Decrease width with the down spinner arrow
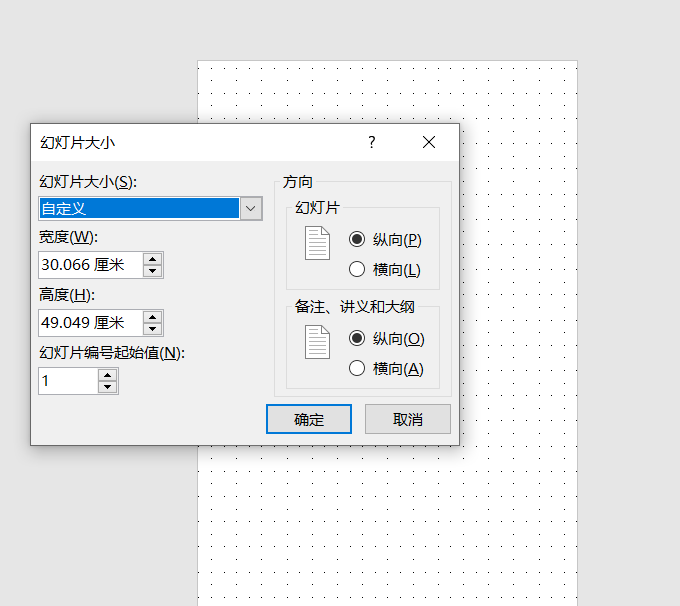Viewport: 680px width, 606px height. point(152,271)
